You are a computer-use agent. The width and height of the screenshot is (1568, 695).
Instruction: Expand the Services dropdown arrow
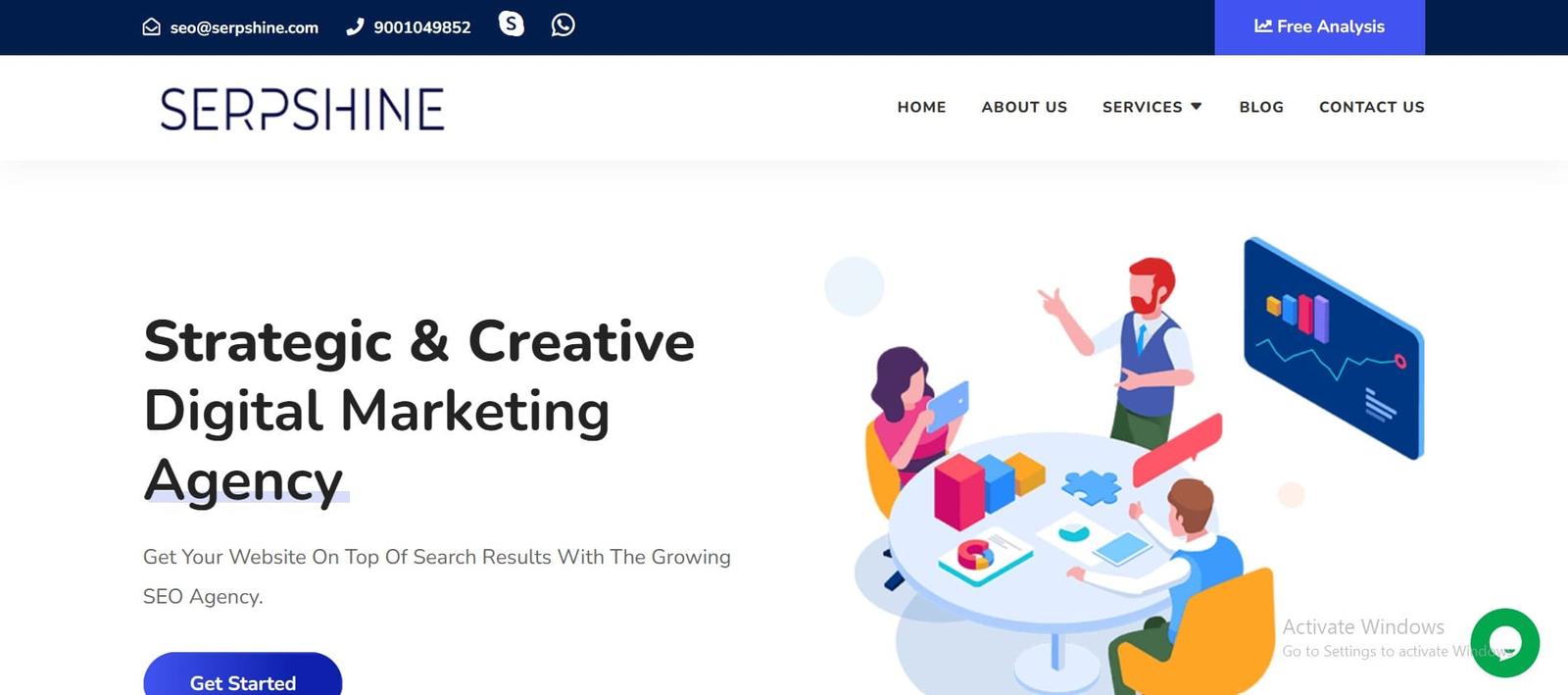tap(1197, 106)
